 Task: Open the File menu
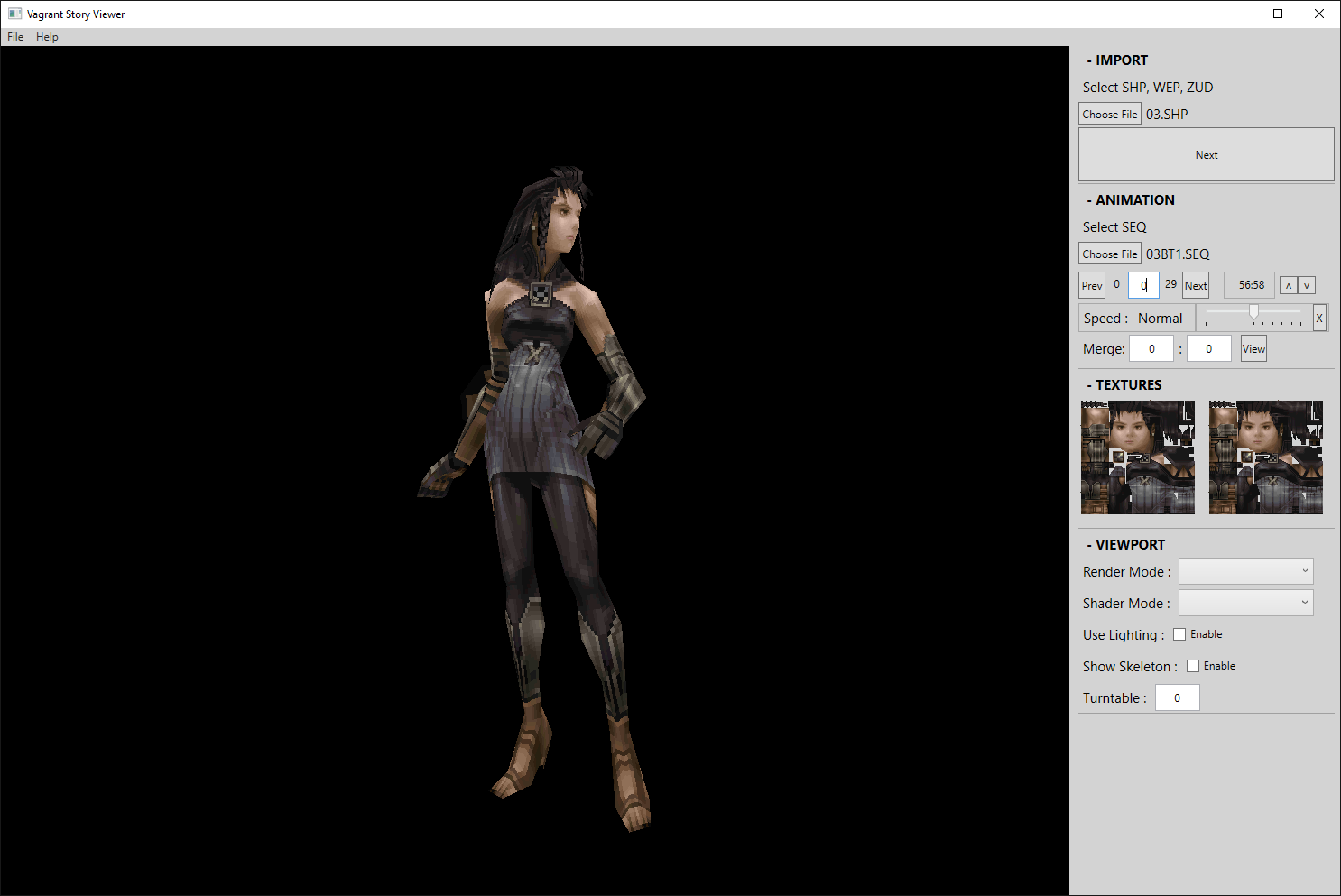click(x=15, y=37)
